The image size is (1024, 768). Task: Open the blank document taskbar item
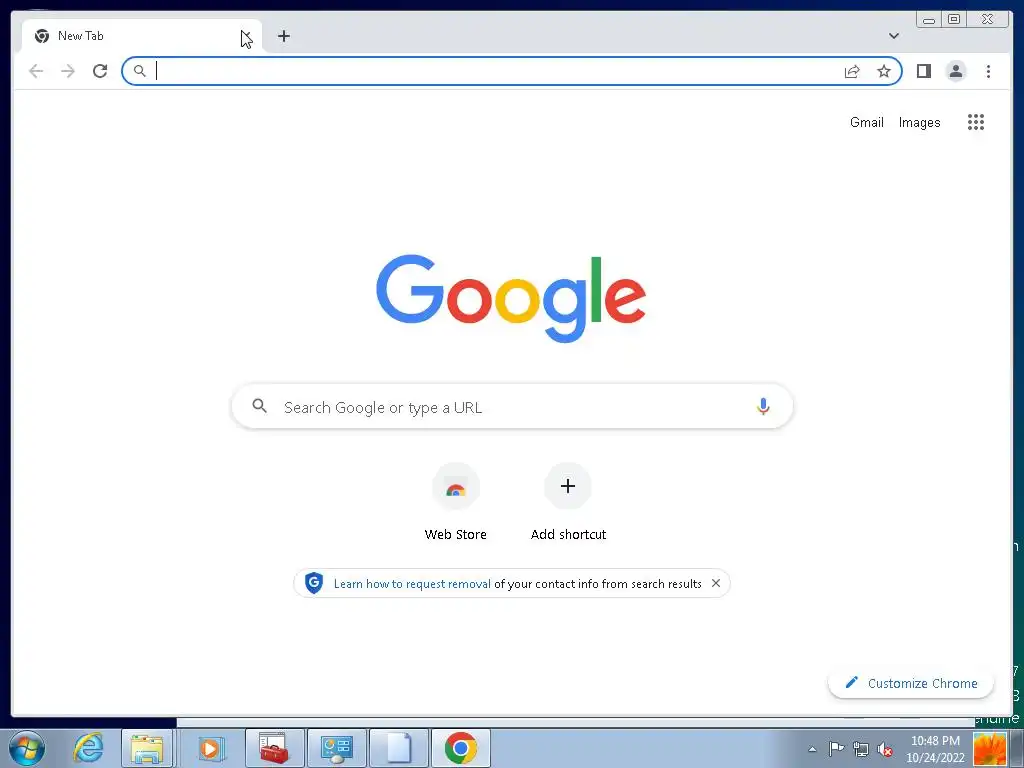(399, 748)
